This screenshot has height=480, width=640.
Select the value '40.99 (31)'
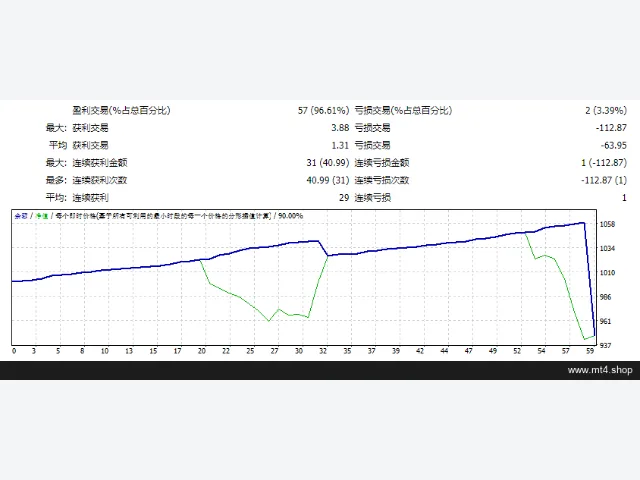coord(328,180)
